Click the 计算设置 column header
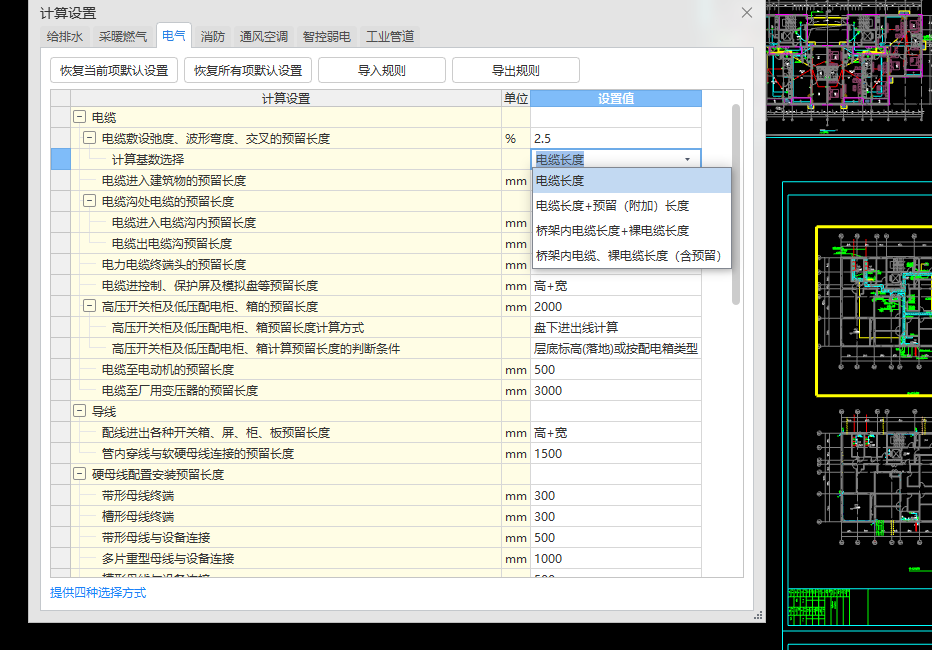Screen dimensions: 932x650 coord(286,99)
